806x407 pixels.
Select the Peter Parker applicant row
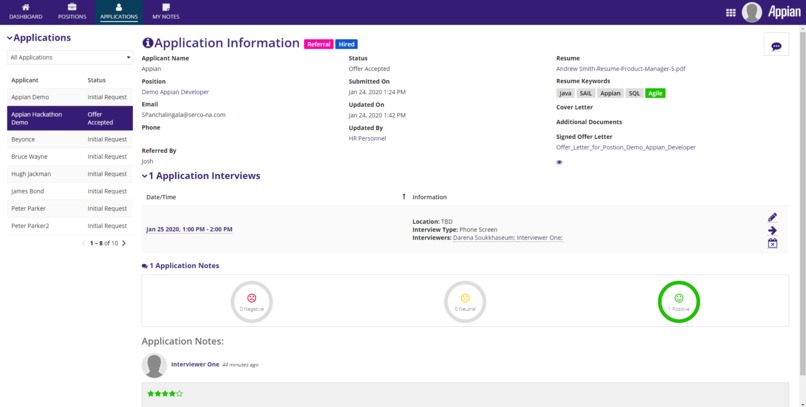(70, 209)
